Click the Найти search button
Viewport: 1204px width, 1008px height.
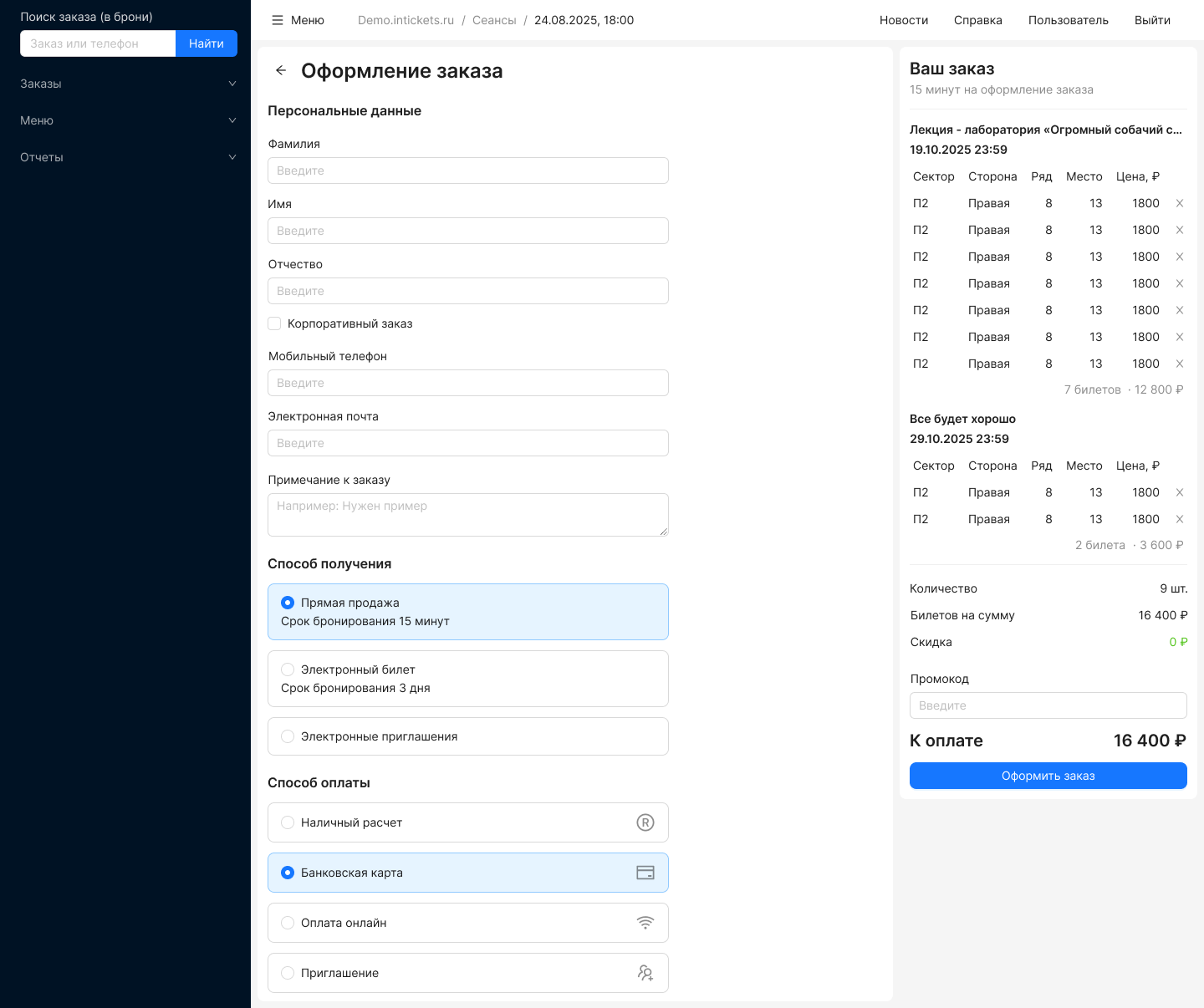pos(206,43)
